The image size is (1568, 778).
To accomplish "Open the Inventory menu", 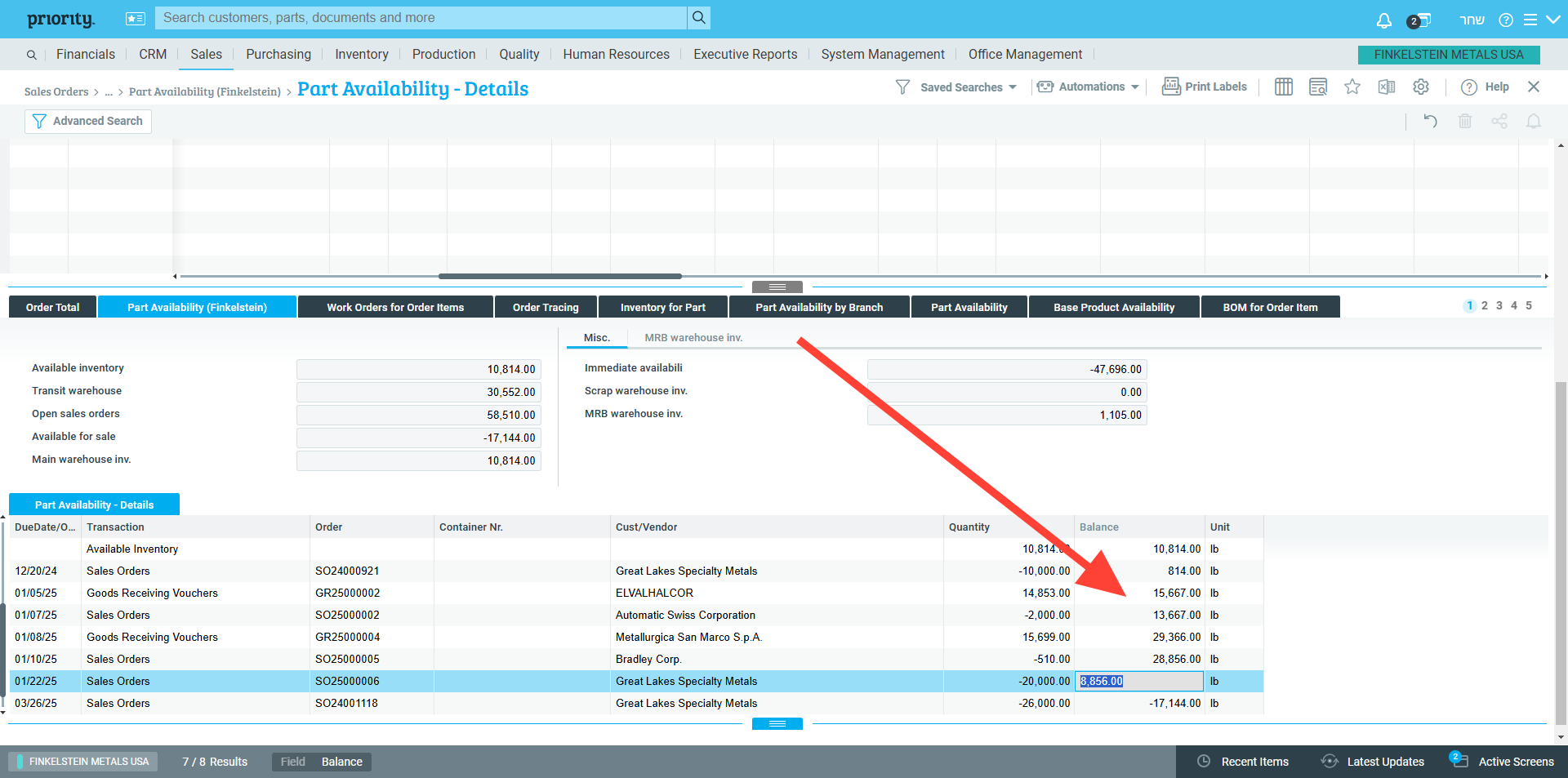I will tap(362, 54).
